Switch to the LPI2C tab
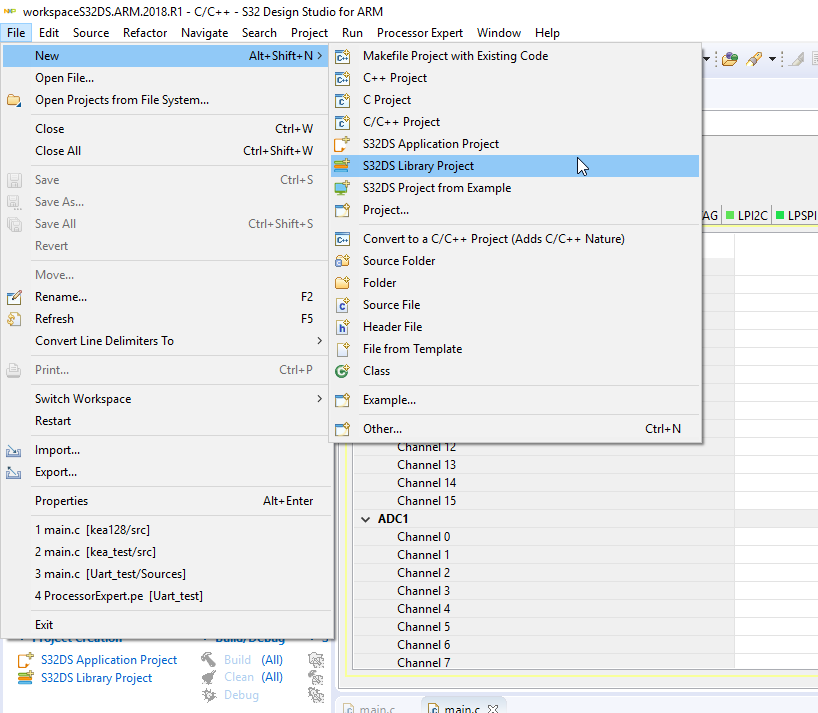 [747, 216]
